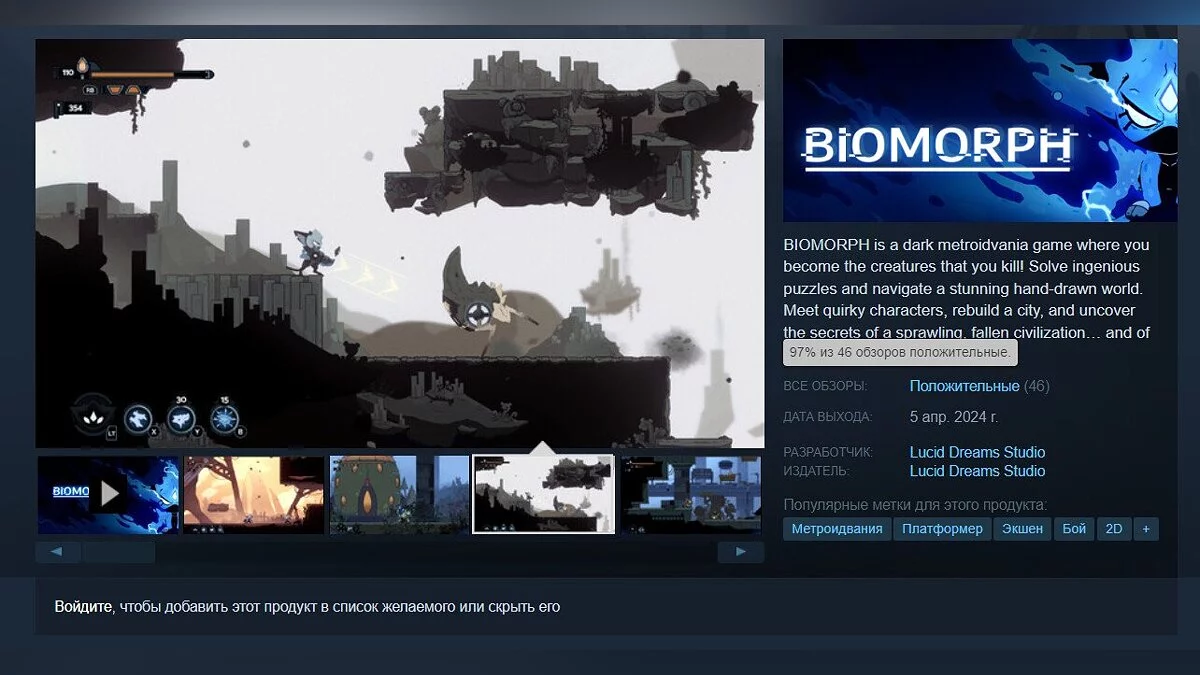Select the highlighted gray floating island thumbnail
This screenshot has height=675, width=1200.
(x=544, y=495)
